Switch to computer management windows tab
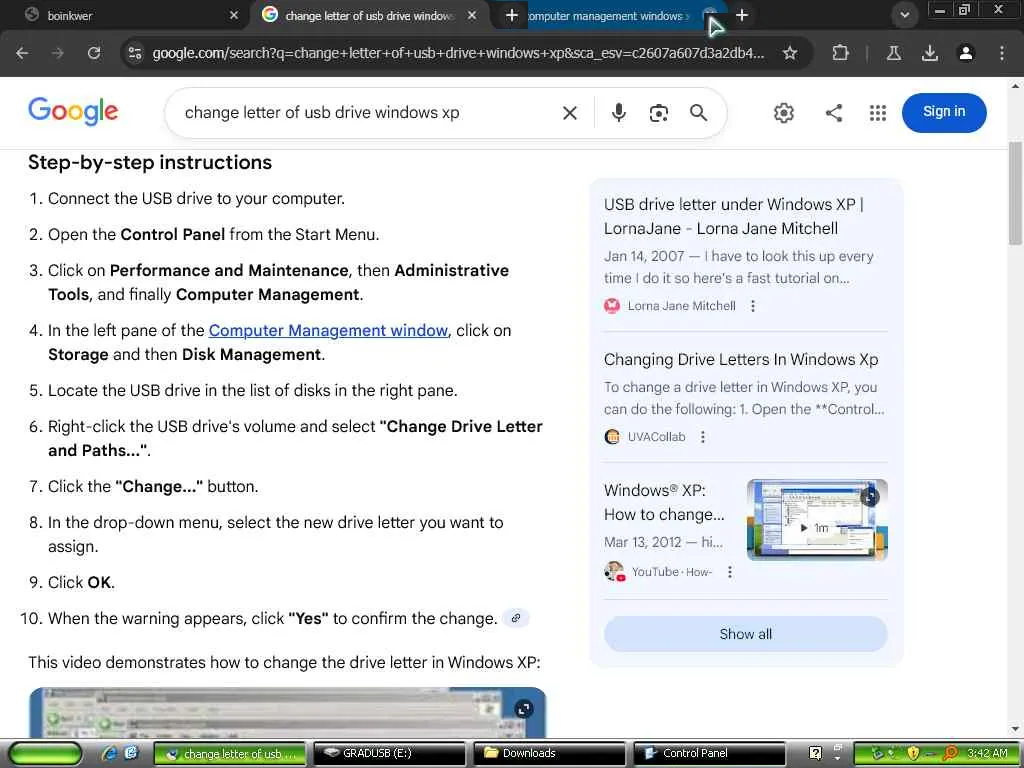The width and height of the screenshot is (1024, 768). [607, 15]
